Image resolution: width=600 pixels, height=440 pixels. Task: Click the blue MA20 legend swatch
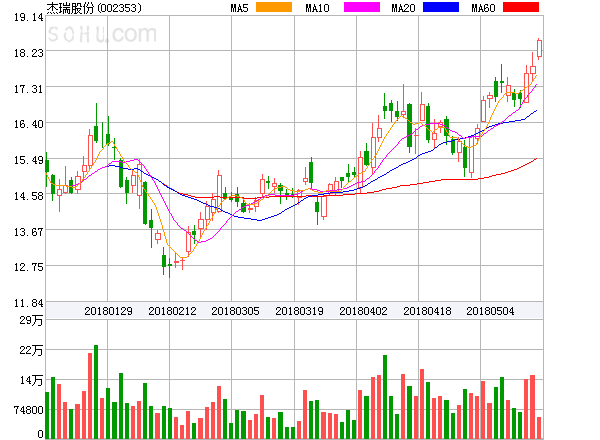point(441,7)
